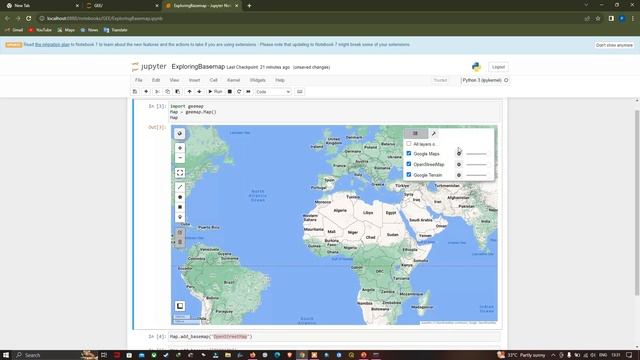
Task: Open the cell type Code dropdown
Action: (x=273, y=92)
